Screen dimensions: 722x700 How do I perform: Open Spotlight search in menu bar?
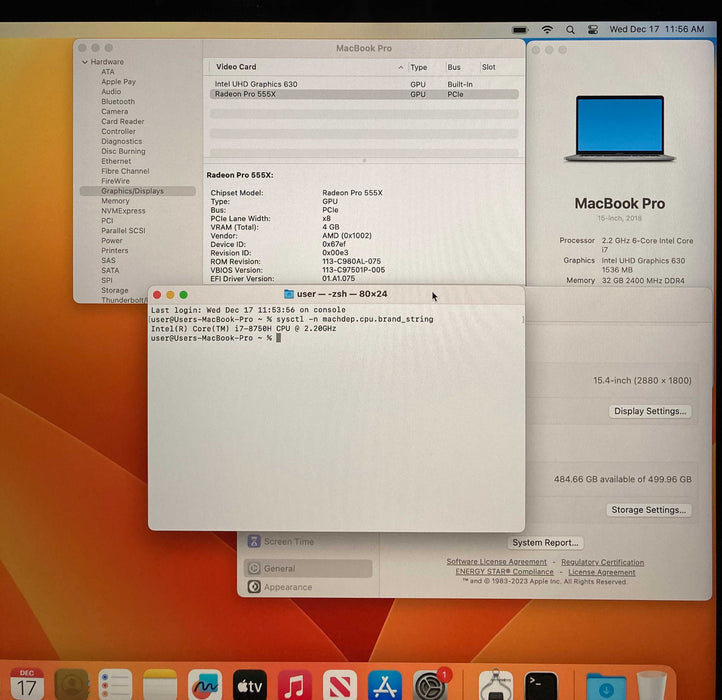tap(570, 29)
